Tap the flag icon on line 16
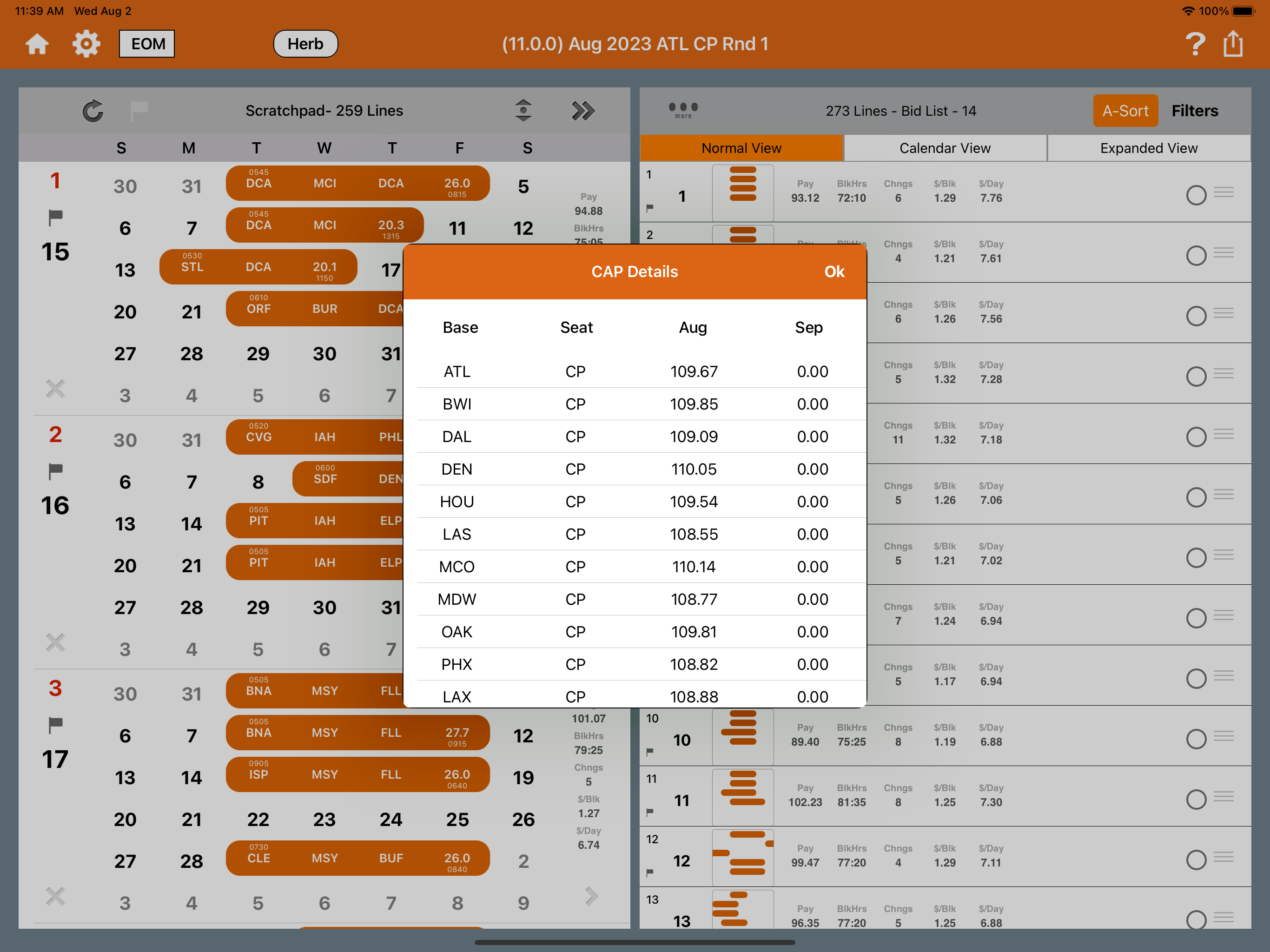The image size is (1270, 952). [55, 471]
